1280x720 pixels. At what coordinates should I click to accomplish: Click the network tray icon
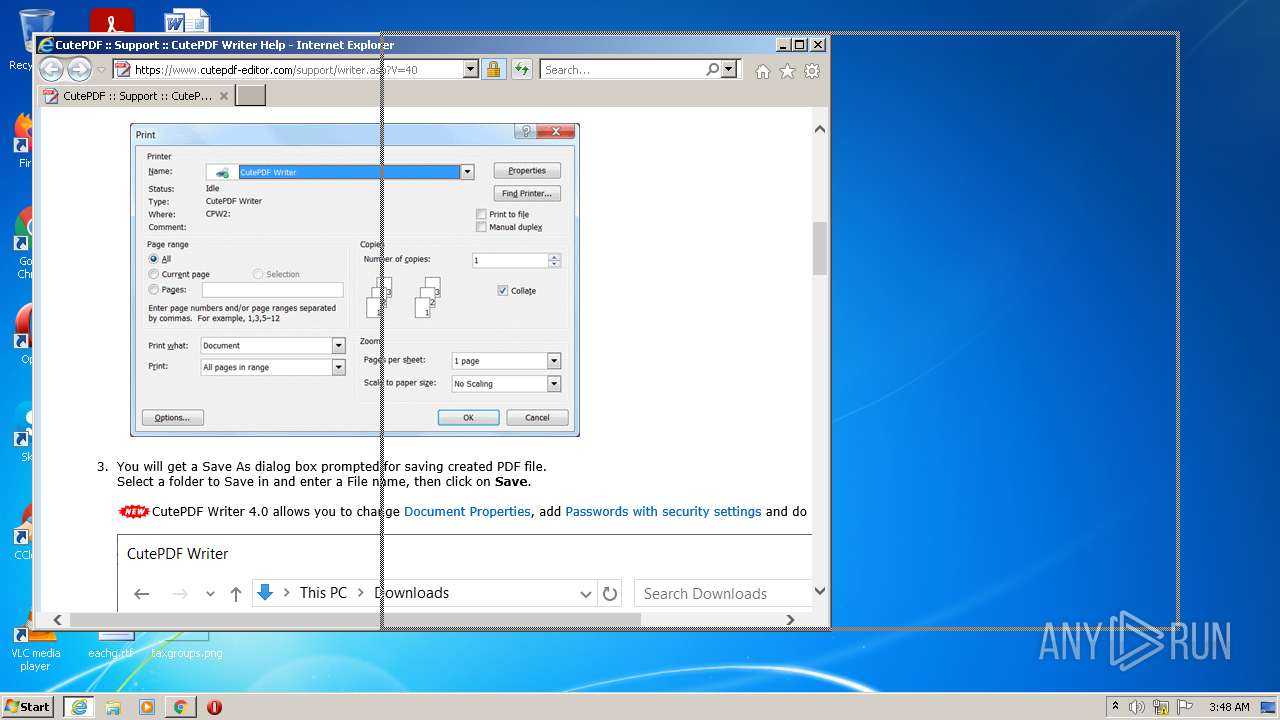pyautogui.click(x=1161, y=707)
